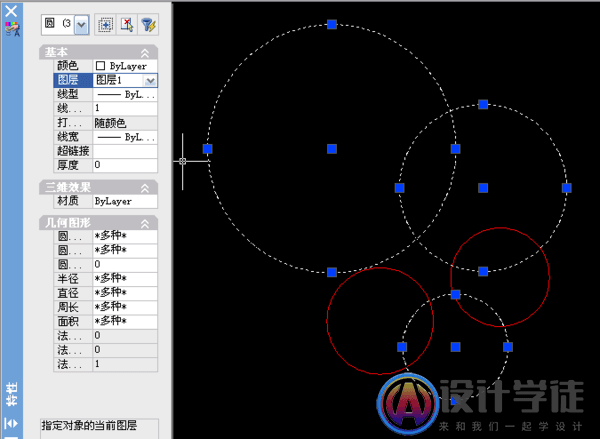Click the 圆... row with value 0
Image resolution: width=600 pixels, height=439 pixels.
[106, 264]
